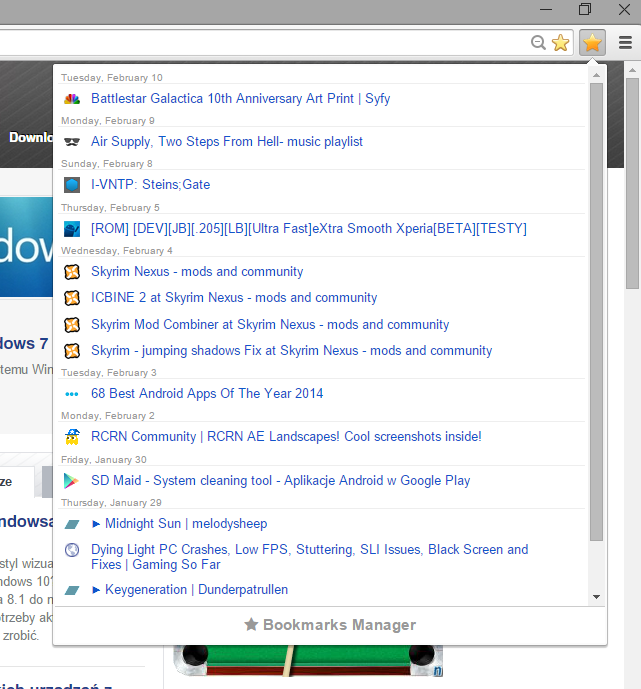The height and width of the screenshot is (689, 641).
Task: Click the Bandcamp favicon beside Keygeneration
Action: tap(72, 590)
